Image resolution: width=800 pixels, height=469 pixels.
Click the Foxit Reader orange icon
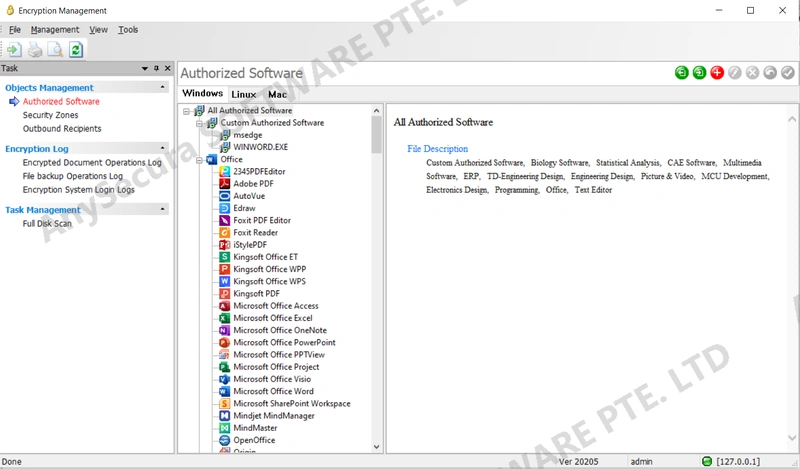[224, 233]
